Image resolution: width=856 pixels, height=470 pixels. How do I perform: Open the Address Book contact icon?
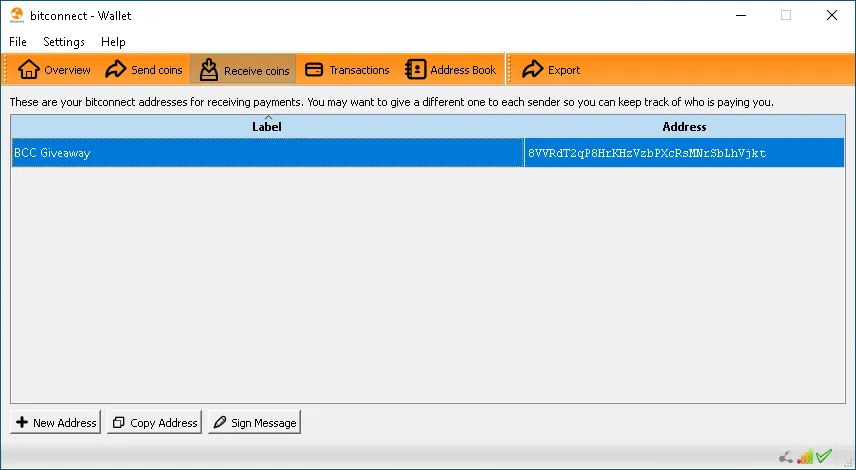click(x=415, y=69)
